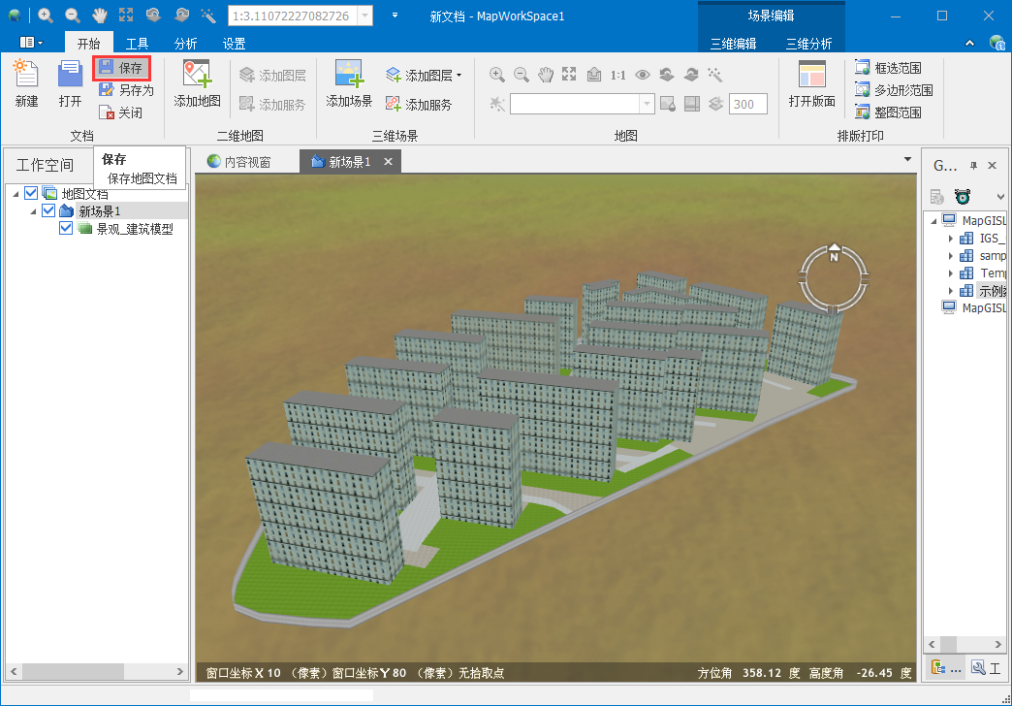Select the 景观_建筑模型 layer
The width and height of the screenshot is (1012, 706).
pos(135,229)
